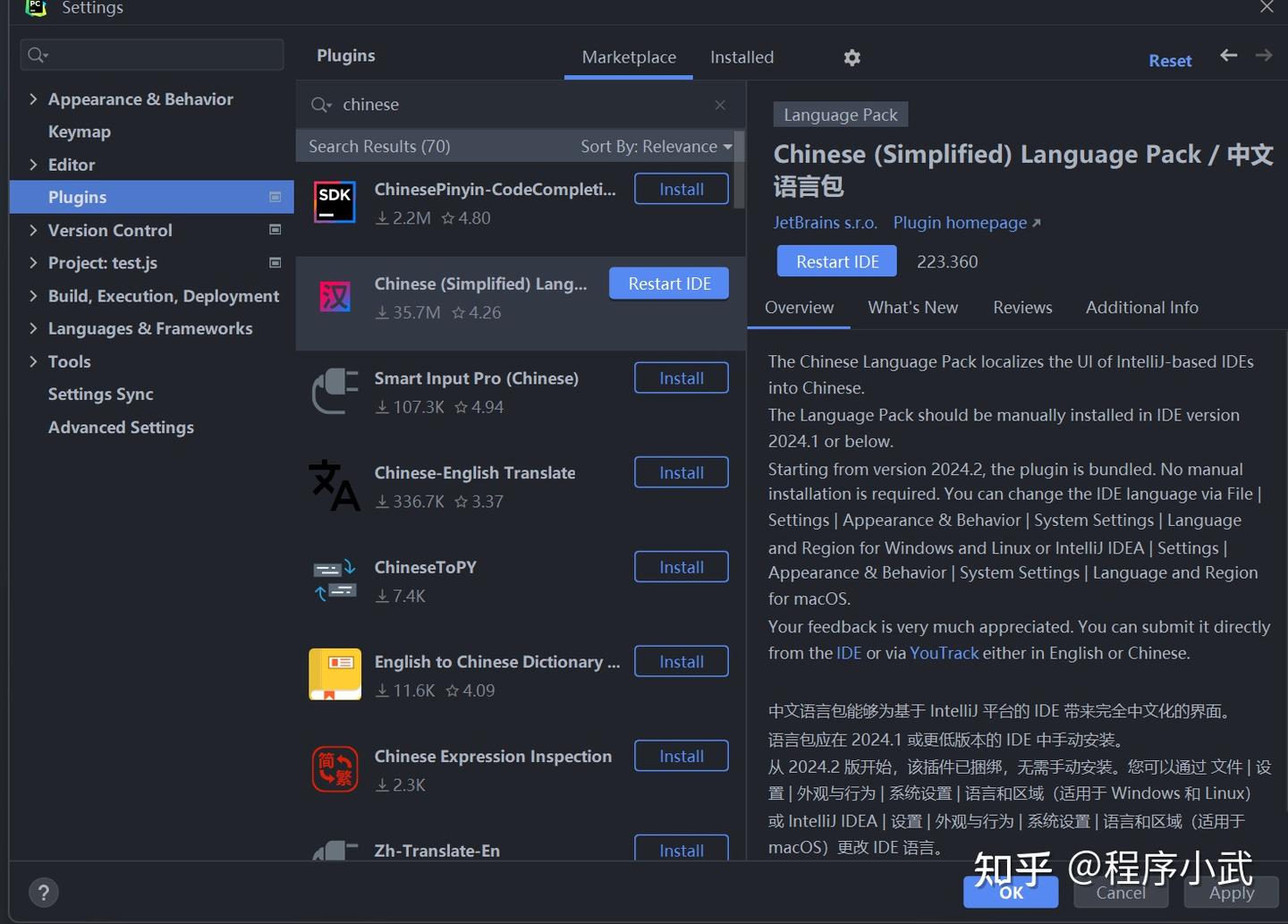Install ChinesePinyin-CodeCompletion plugin

(x=682, y=189)
